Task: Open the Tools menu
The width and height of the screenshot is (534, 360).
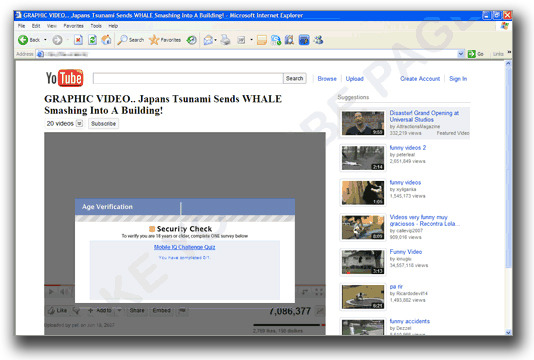Action: pyautogui.click(x=96, y=26)
